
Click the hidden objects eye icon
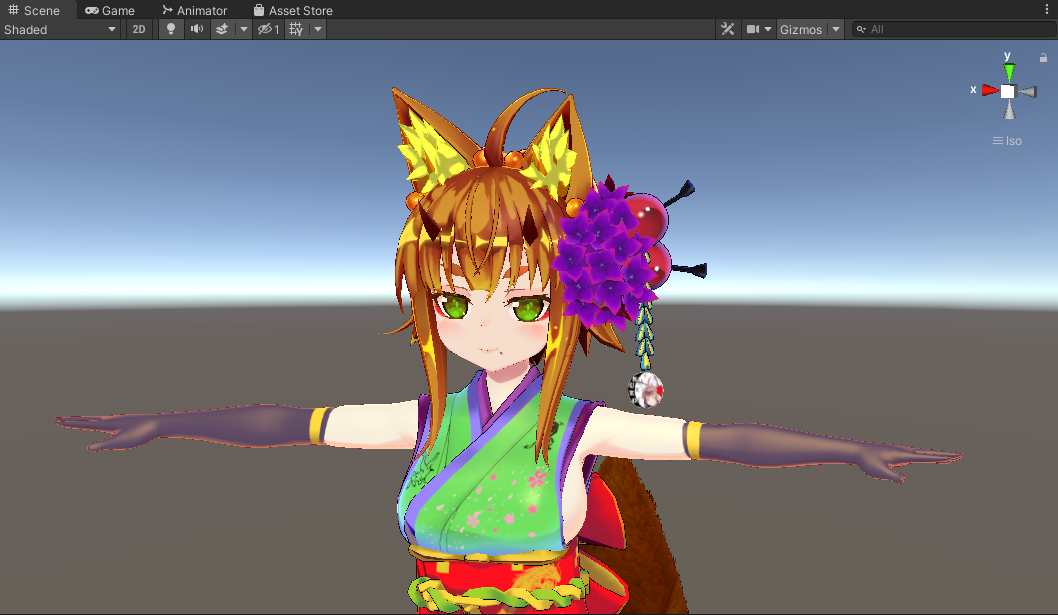(268, 29)
